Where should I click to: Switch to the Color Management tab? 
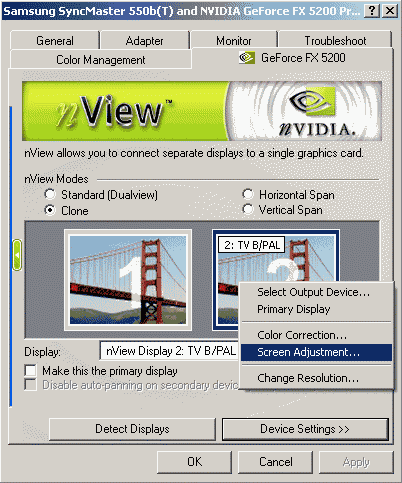click(101, 60)
